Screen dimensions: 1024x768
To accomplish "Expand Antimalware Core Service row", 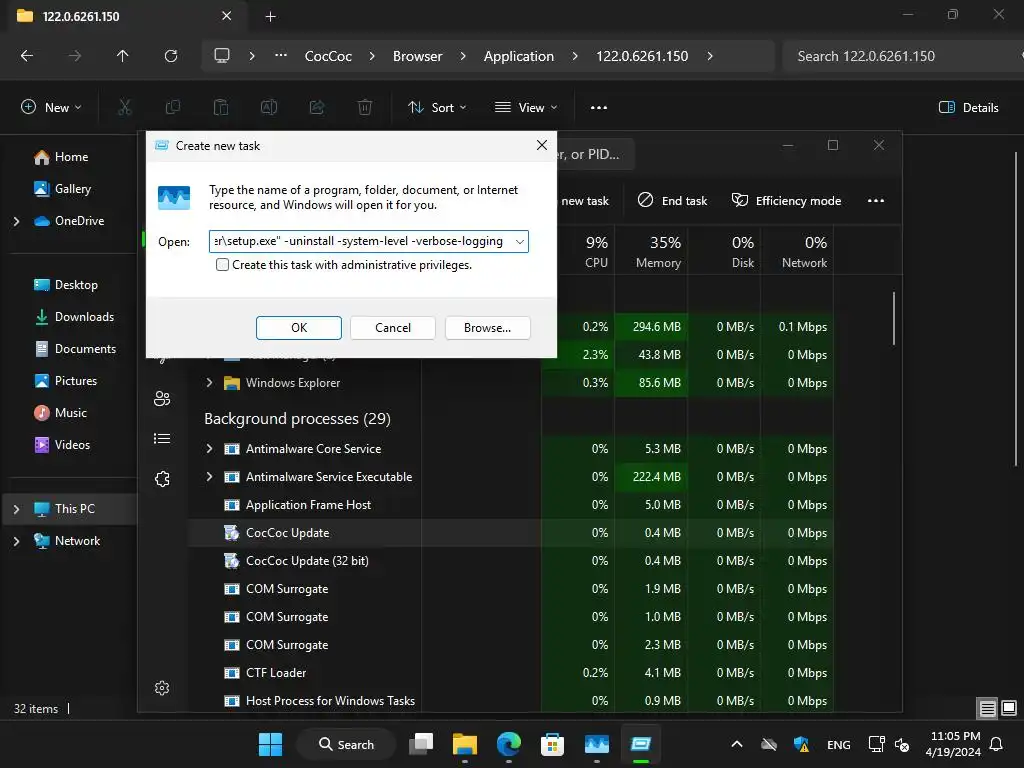I will tap(209, 449).
